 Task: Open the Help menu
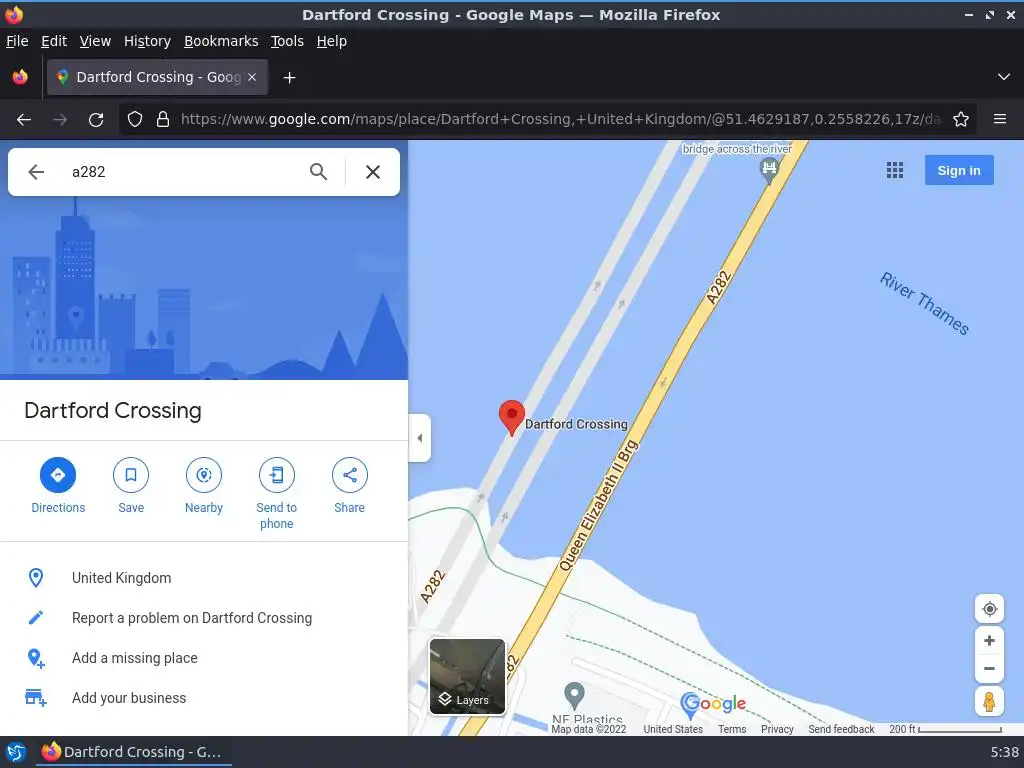tap(332, 41)
